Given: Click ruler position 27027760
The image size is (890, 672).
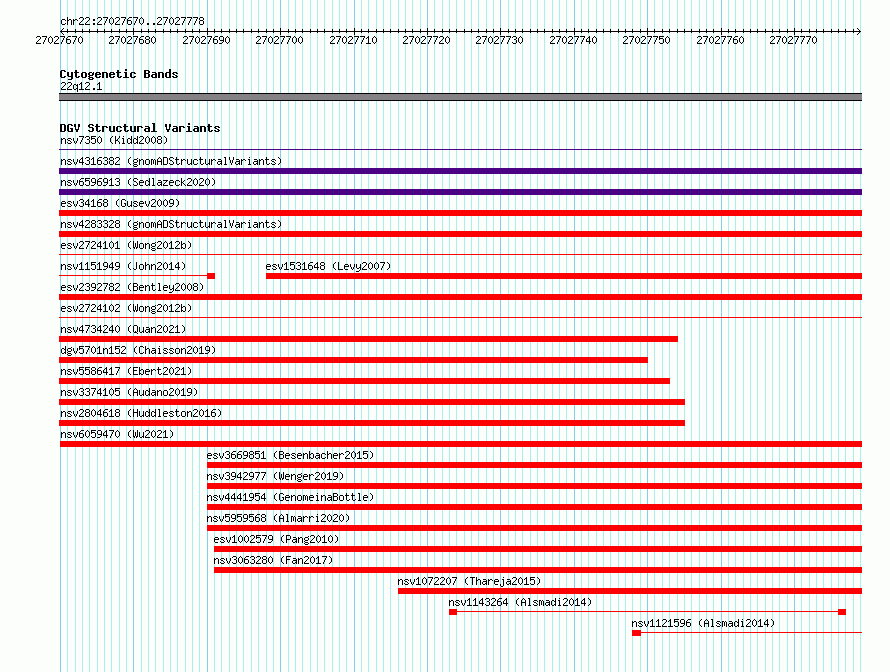Looking at the screenshot, I should (720, 40).
